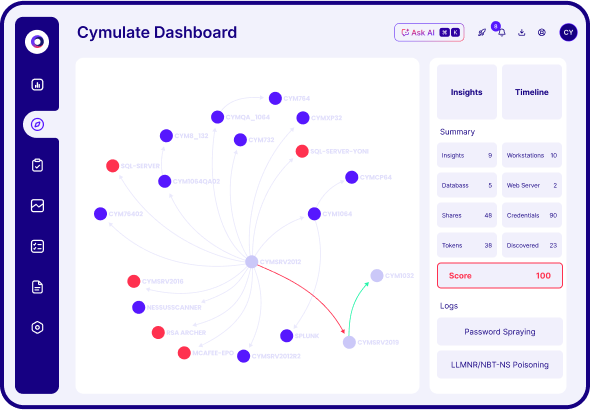
Task: Select the red SQL-SERVER-YONI node
Action: (x=302, y=151)
